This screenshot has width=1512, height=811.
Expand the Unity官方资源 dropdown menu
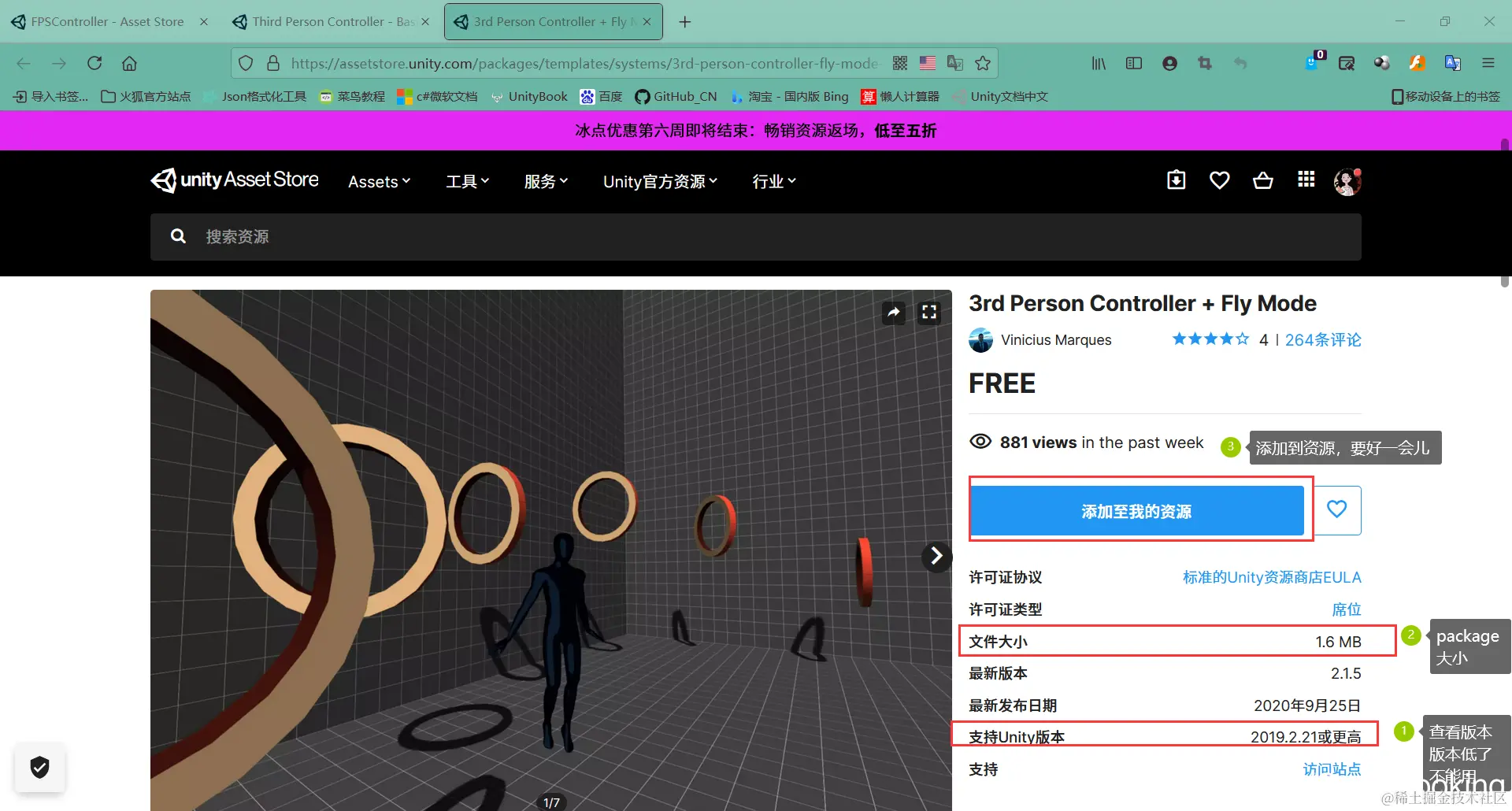(x=660, y=182)
